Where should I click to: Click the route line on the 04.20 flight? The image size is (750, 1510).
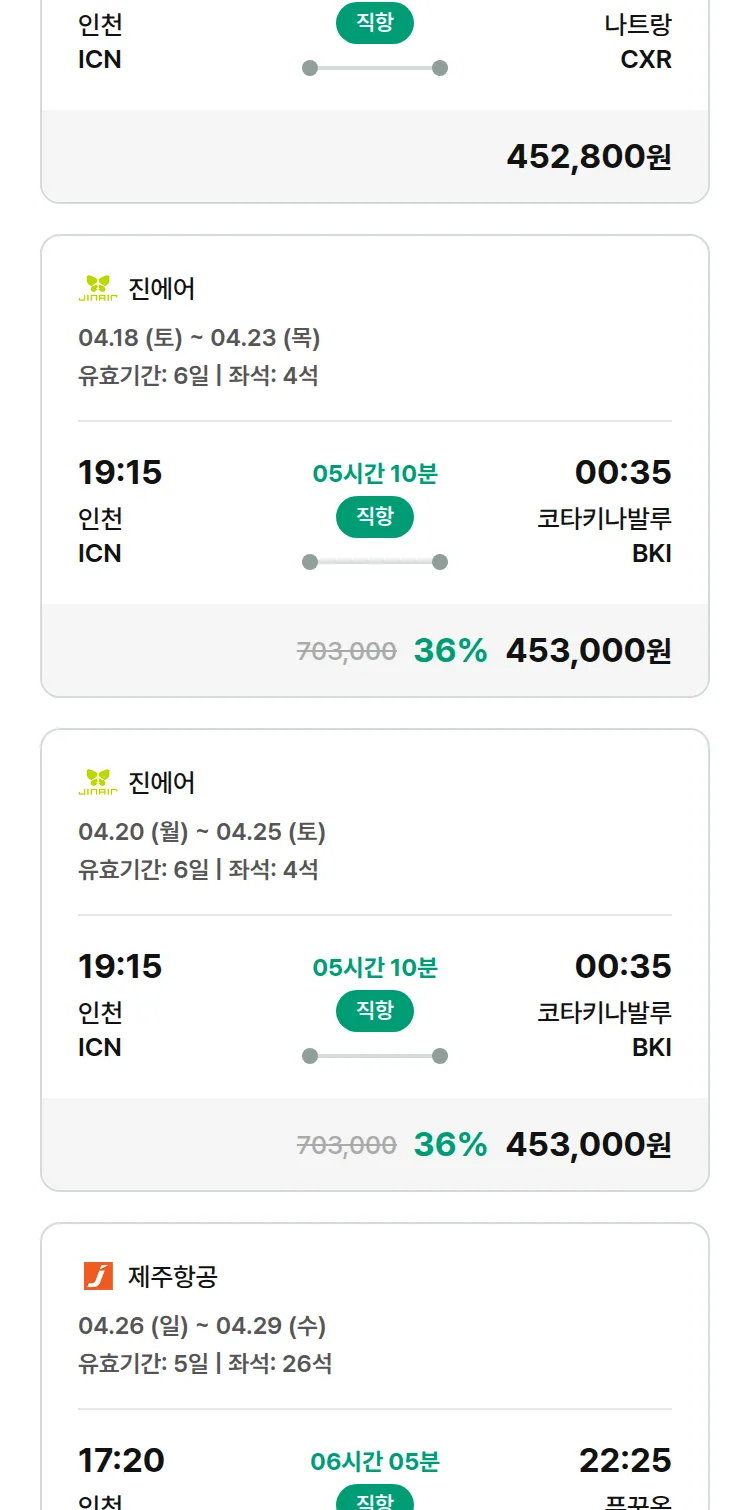pos(375,1056)
